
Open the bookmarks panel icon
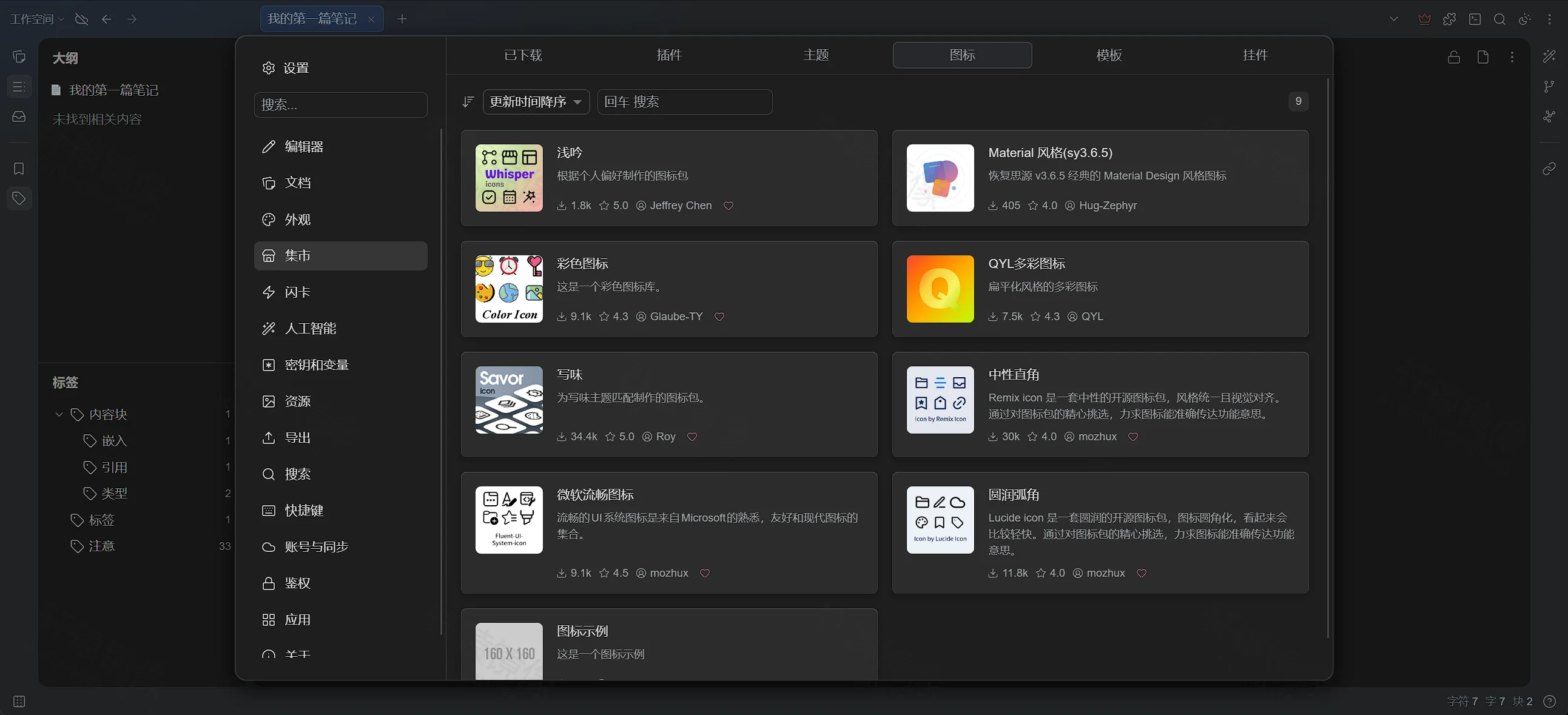click(19, 169)
